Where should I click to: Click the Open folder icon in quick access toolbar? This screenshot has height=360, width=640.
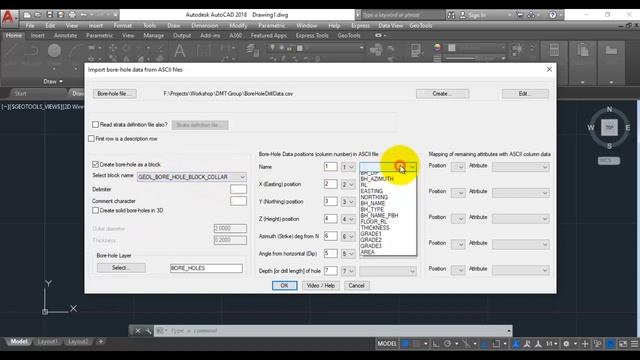coord(38,15)
